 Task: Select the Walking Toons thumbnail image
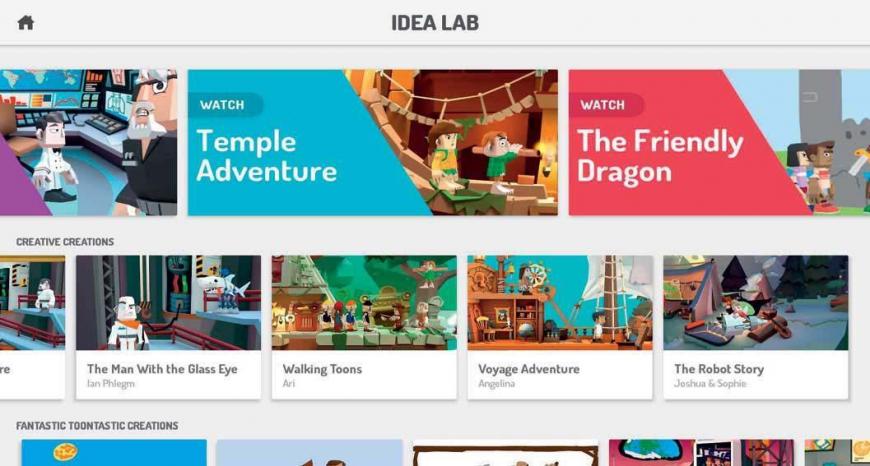[x=365, y=303]
